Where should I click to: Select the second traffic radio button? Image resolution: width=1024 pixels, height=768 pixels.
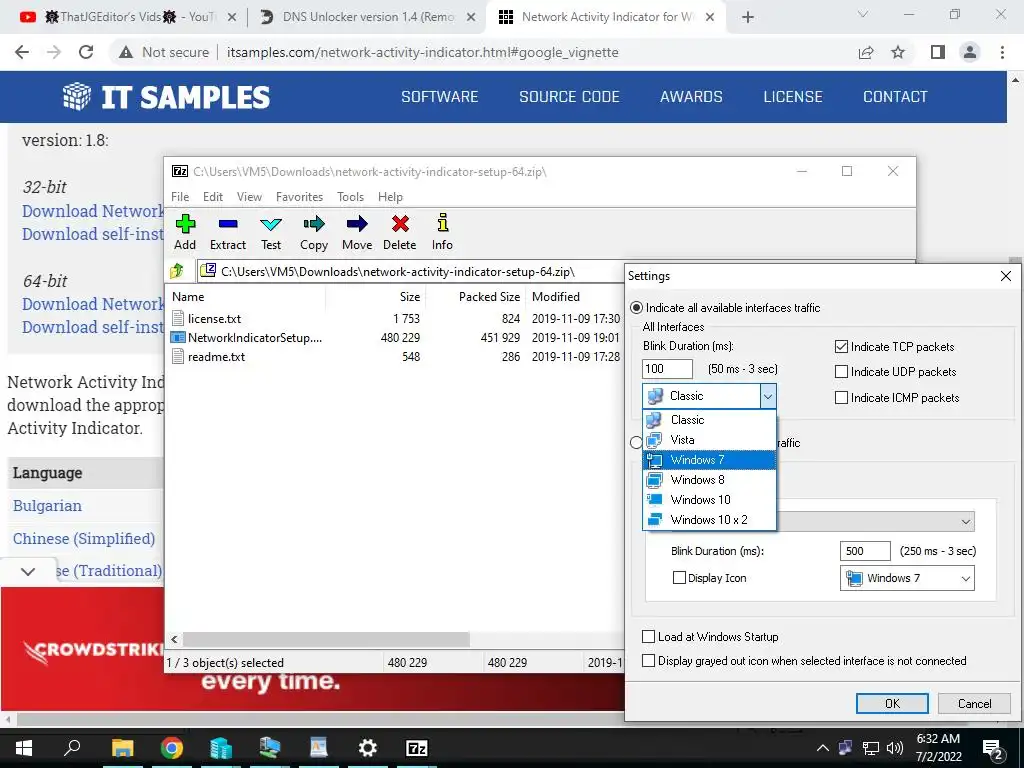[x=636, y=443]
